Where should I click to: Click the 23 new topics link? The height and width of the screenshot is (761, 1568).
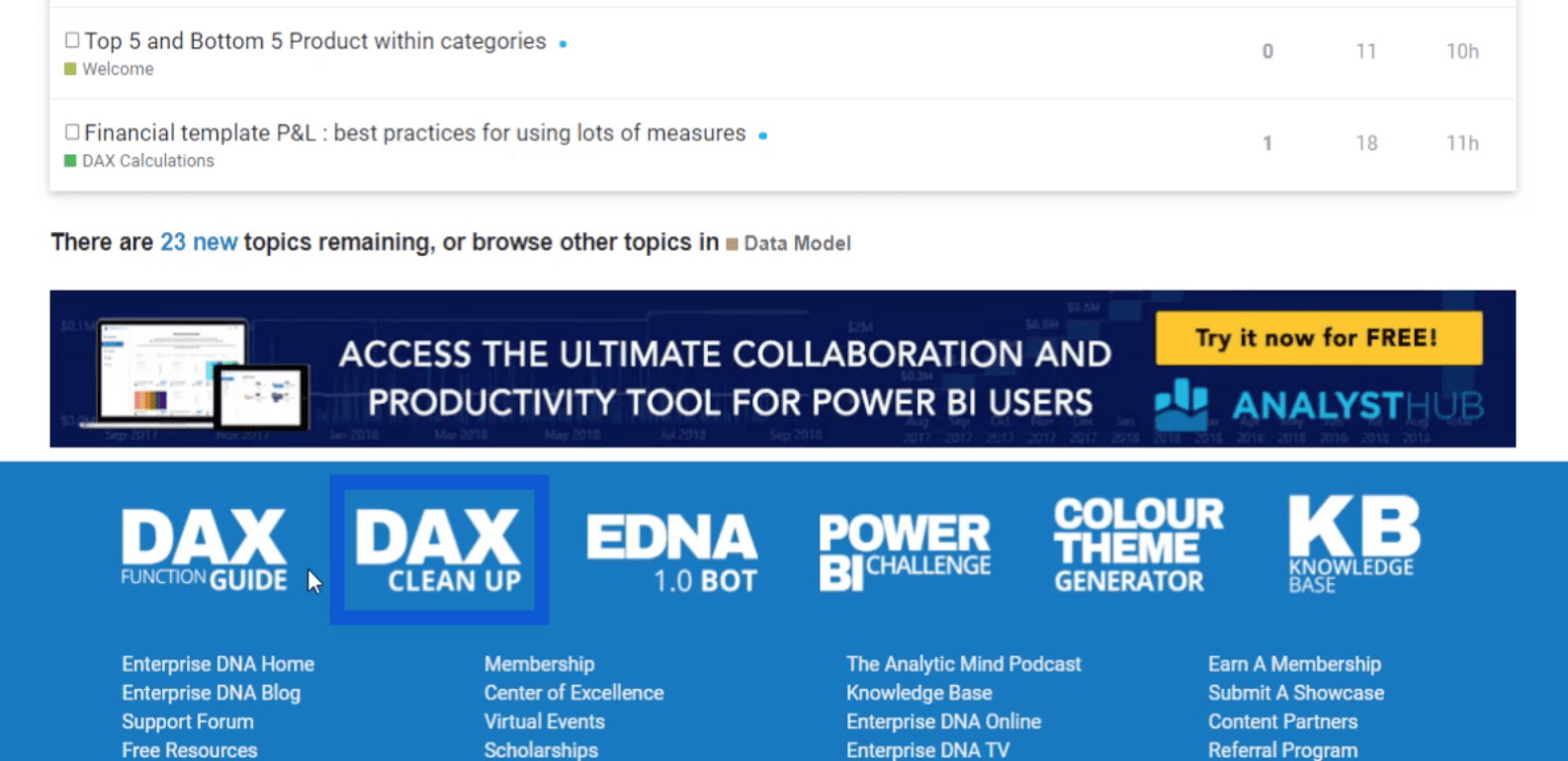pos(199,242)
